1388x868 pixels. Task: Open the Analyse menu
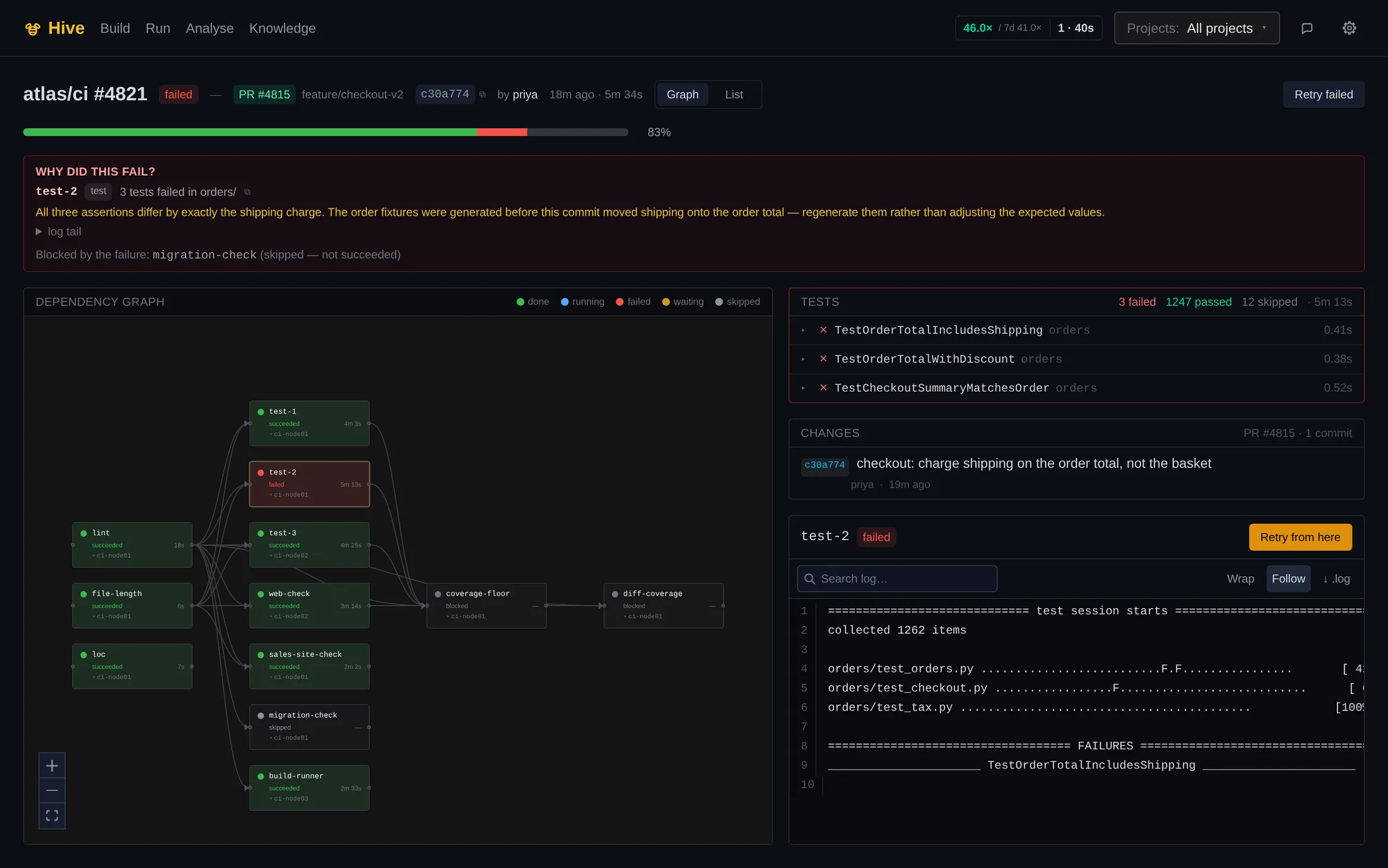[x=209, y=28]
